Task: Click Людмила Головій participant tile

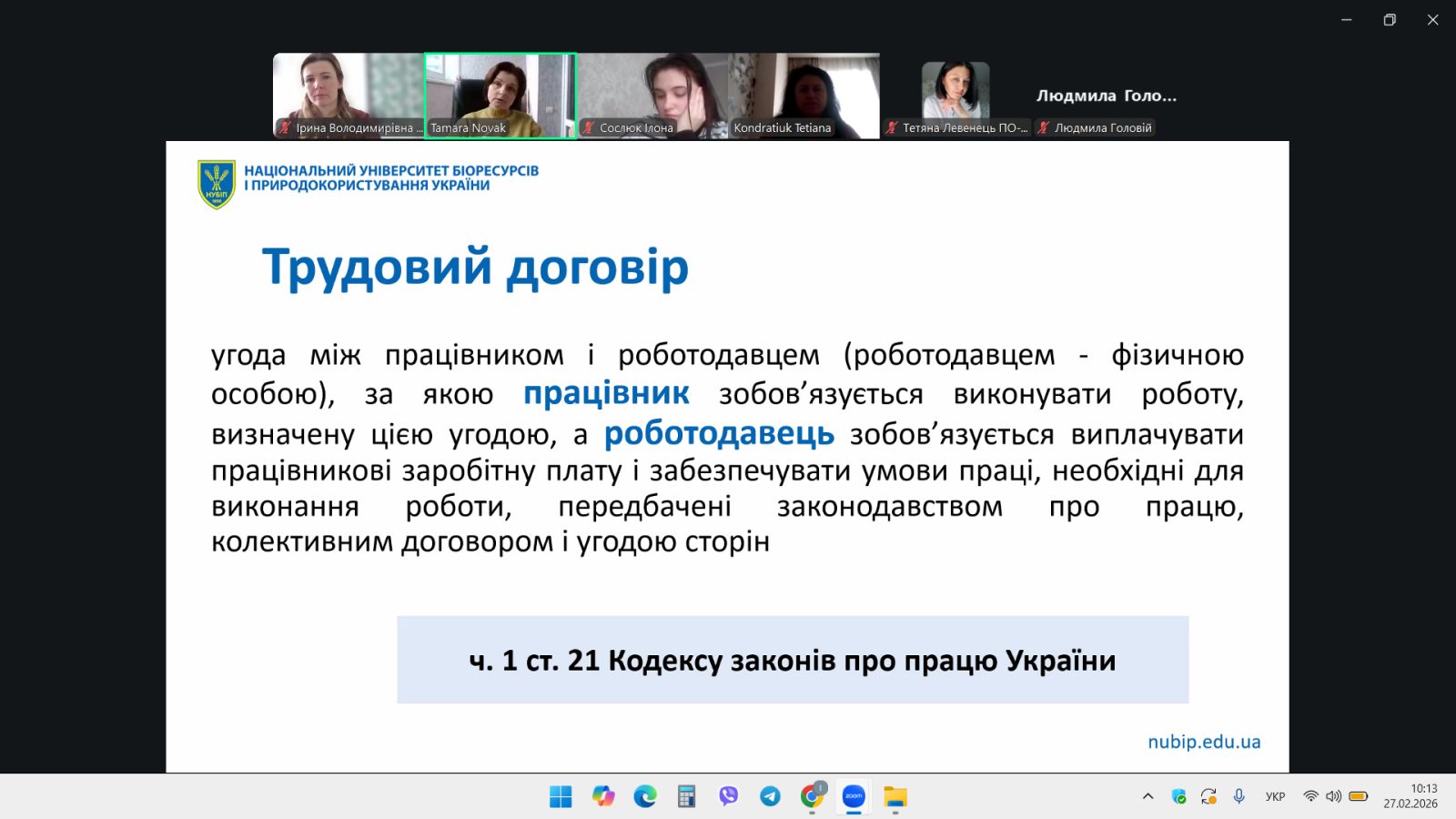Action: click(1107, 96)
